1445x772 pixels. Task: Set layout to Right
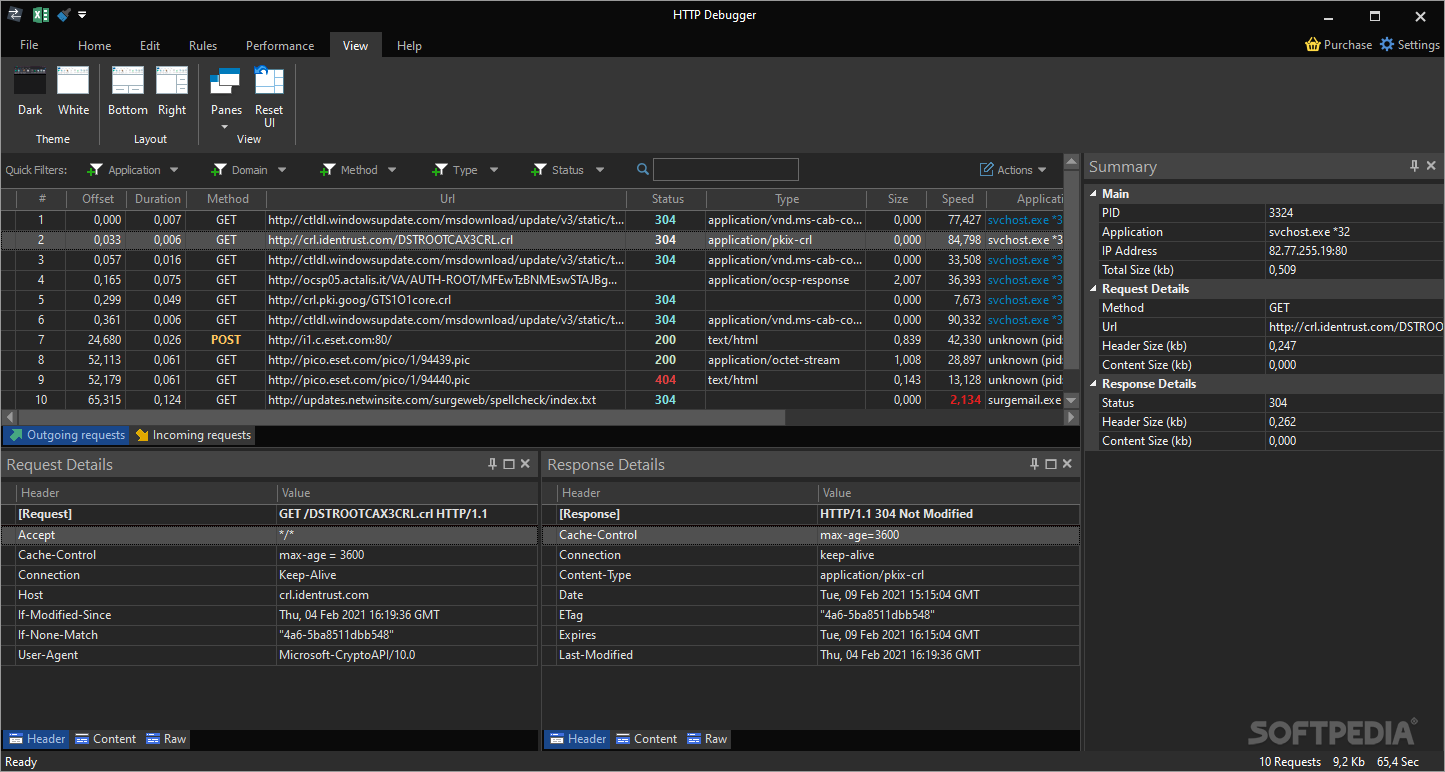click(172, 92)
